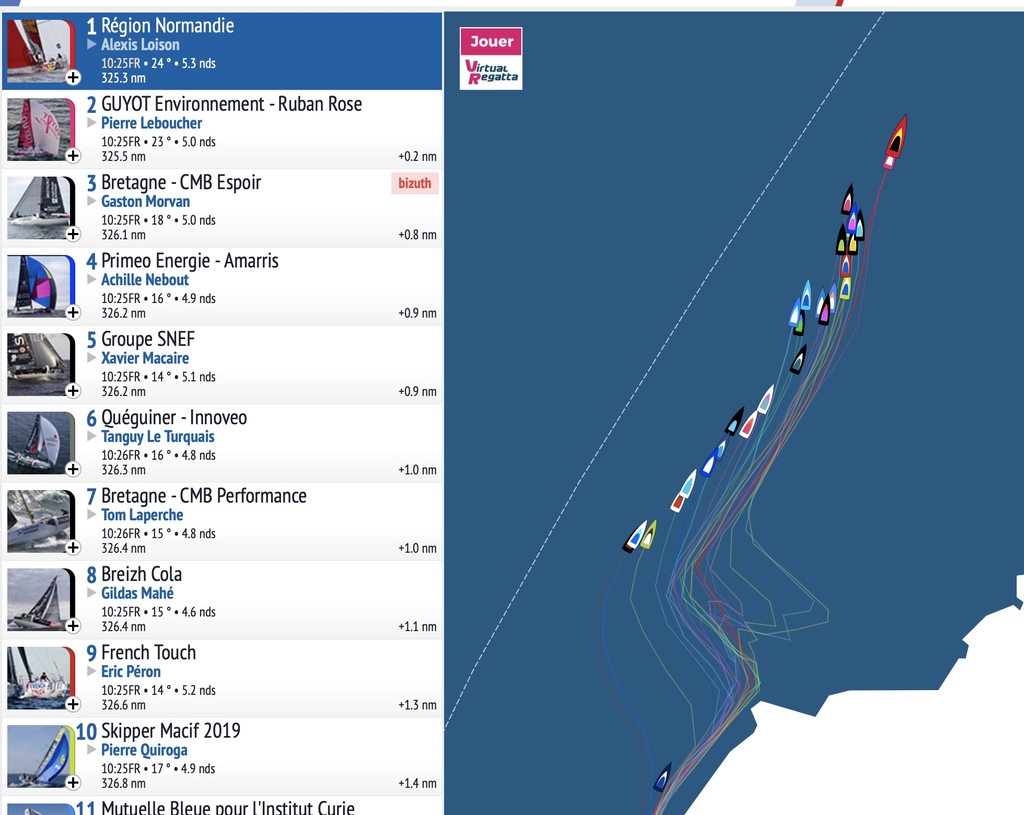Click plus icon on Région Normandie photo
The width and height of the screenshot is (1024, 815).
(73, 77)
